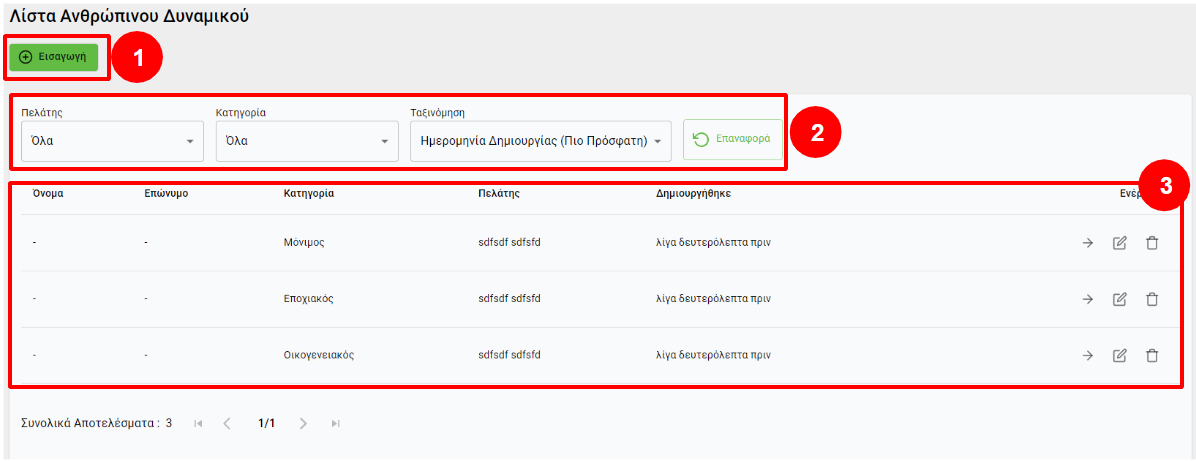
Task: Open details arrow for Μόνιμος row
Action: point(1088,243)
